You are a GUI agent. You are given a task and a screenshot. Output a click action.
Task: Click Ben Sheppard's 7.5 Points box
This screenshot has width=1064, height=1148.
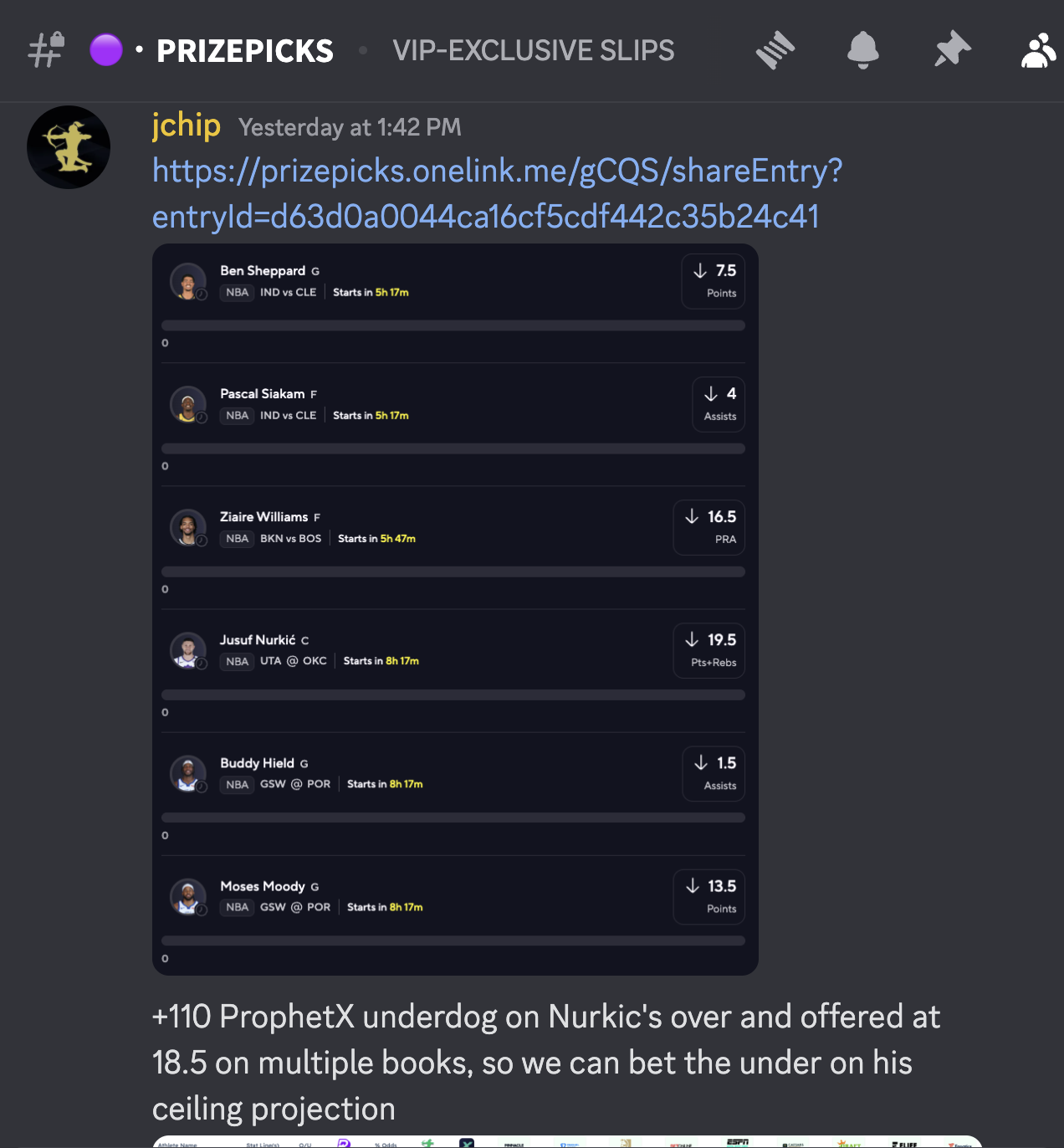coord(714,281)
